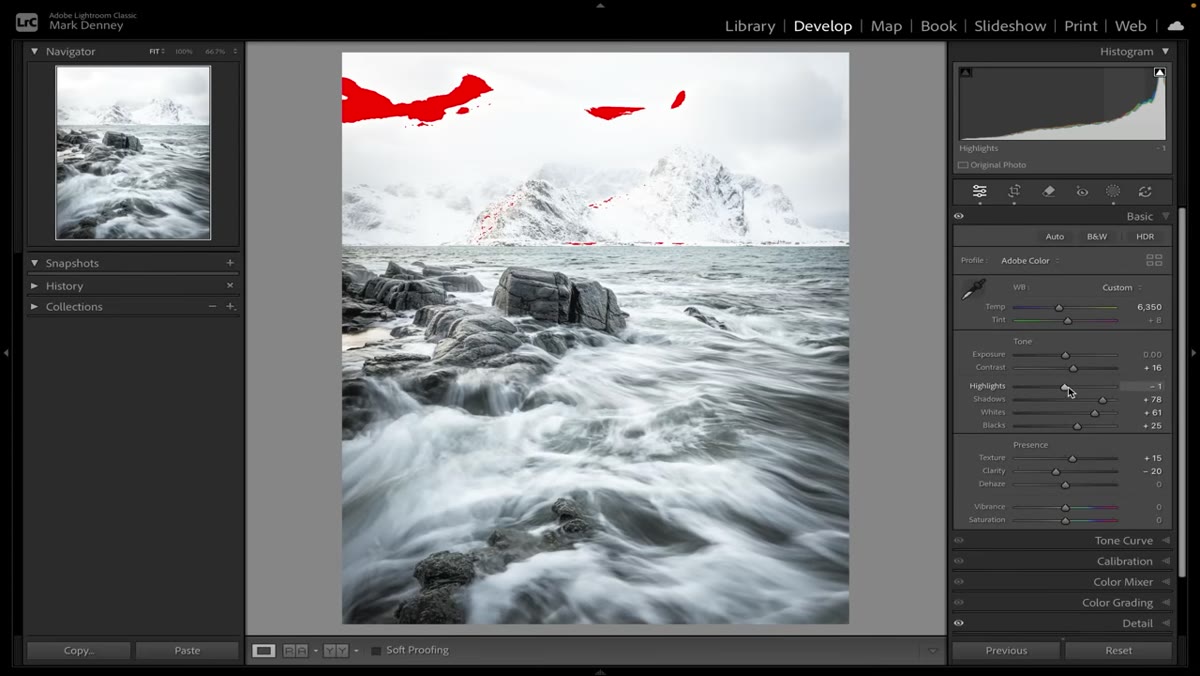Open the Adobe Color profile dropdown
This screenshot has width=1200, height=676.
(x=1030, y=261)
